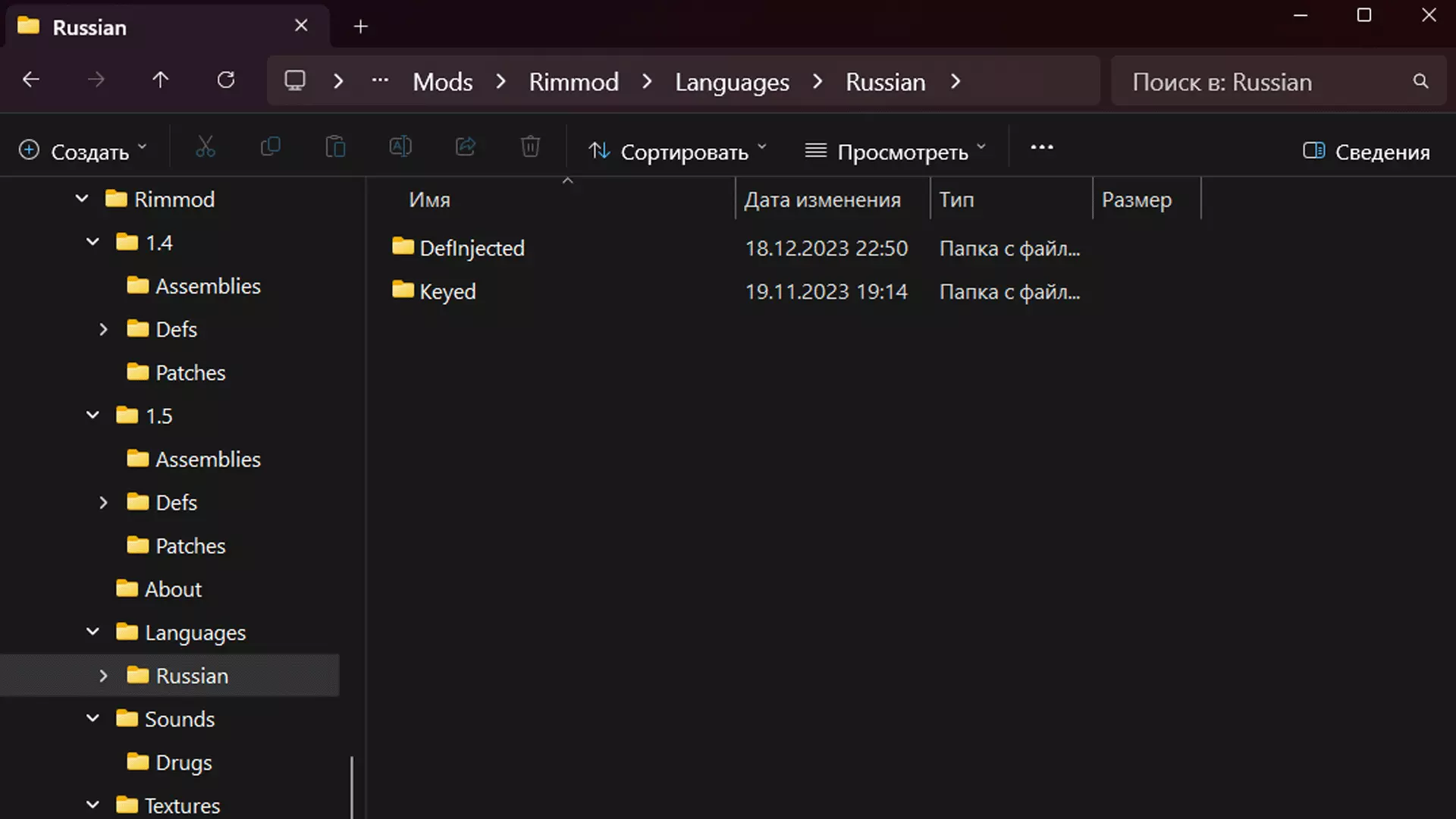Toggle the Сведения details pane

[1366, 152]
